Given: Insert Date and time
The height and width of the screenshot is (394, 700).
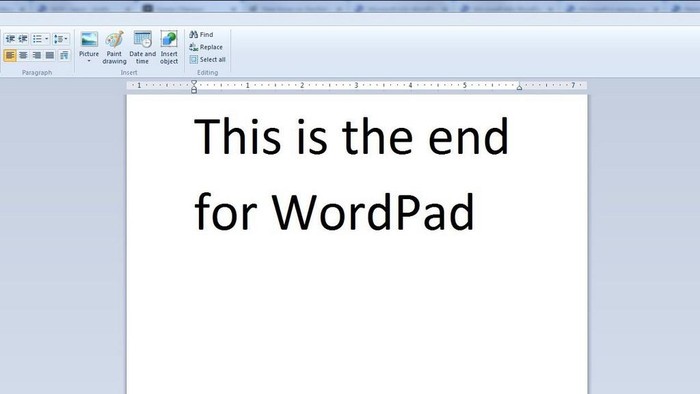Looking at the screenshot, I should click(x=142, y=47).
